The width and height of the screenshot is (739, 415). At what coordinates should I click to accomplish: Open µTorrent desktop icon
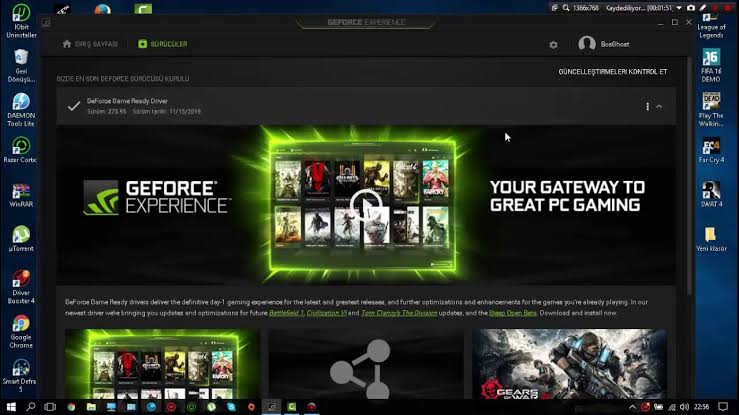point(21,239)
